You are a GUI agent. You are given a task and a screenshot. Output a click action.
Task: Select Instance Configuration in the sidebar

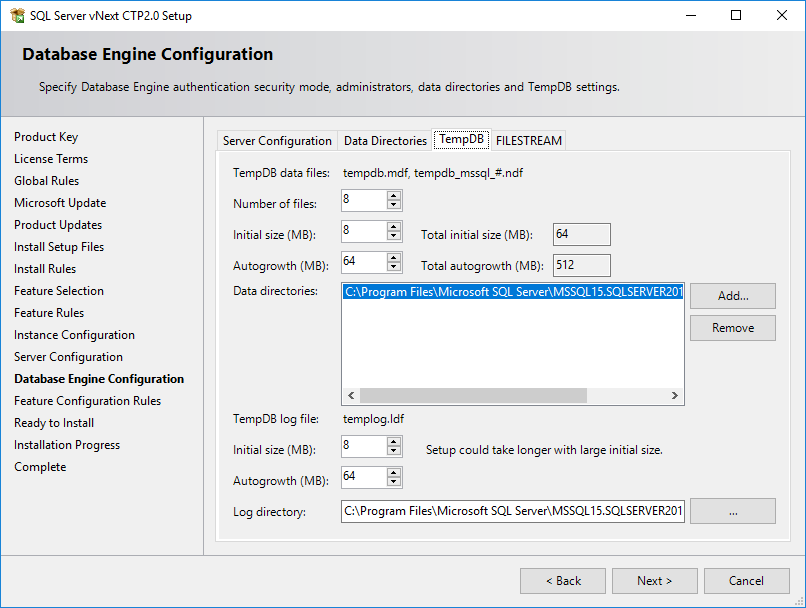click(72, 334)
